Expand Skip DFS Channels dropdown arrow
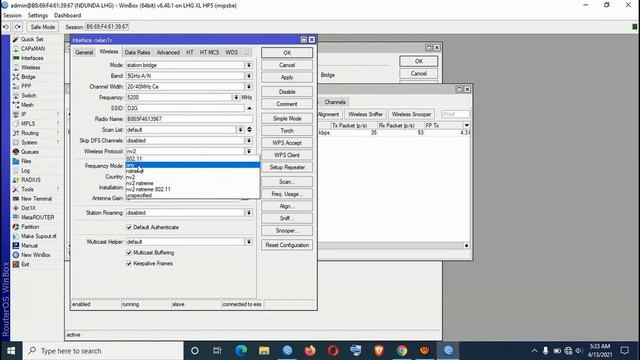This screenshot has height=360, width=640. click(x=249, y=140)
